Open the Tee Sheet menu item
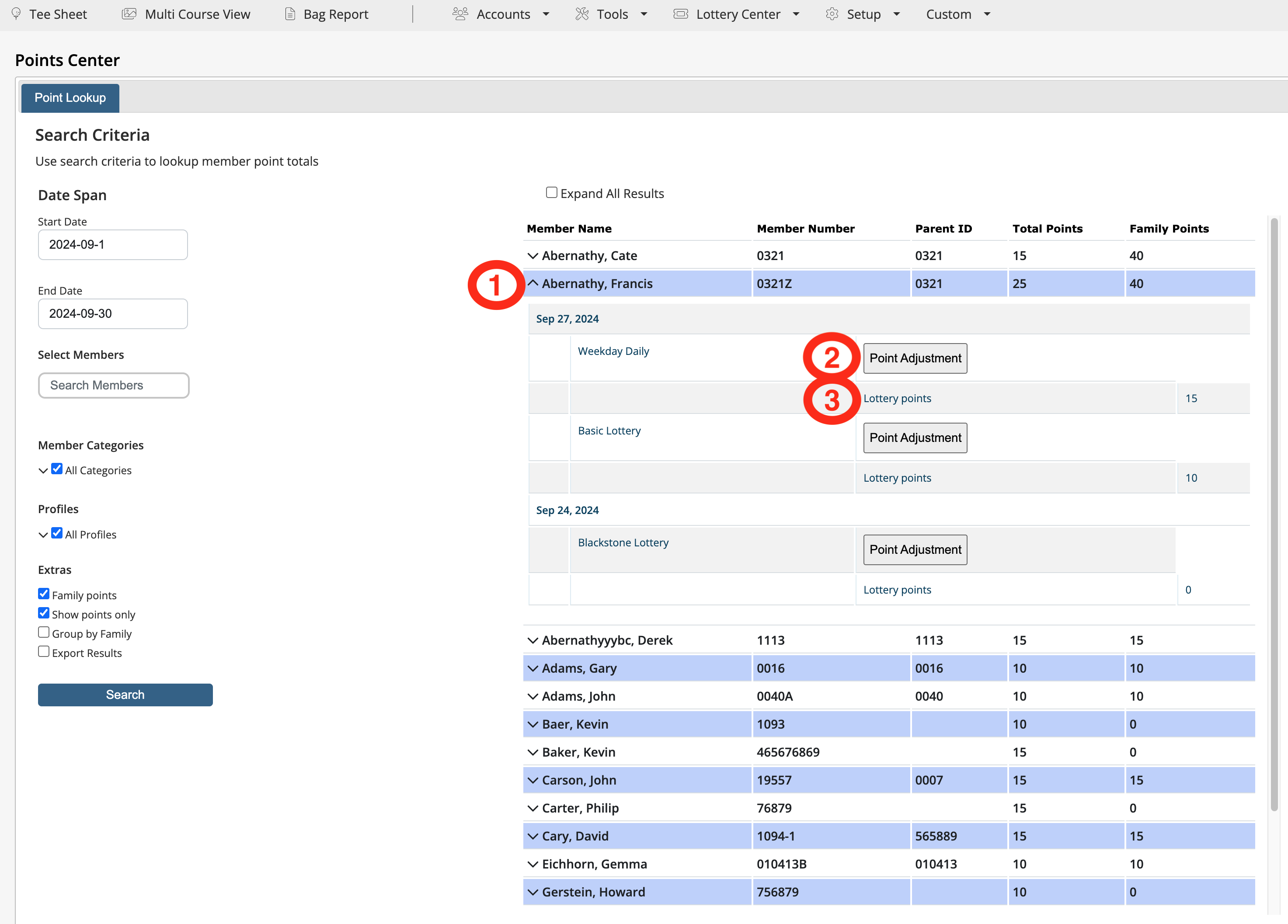 click(x=58, y=14)
